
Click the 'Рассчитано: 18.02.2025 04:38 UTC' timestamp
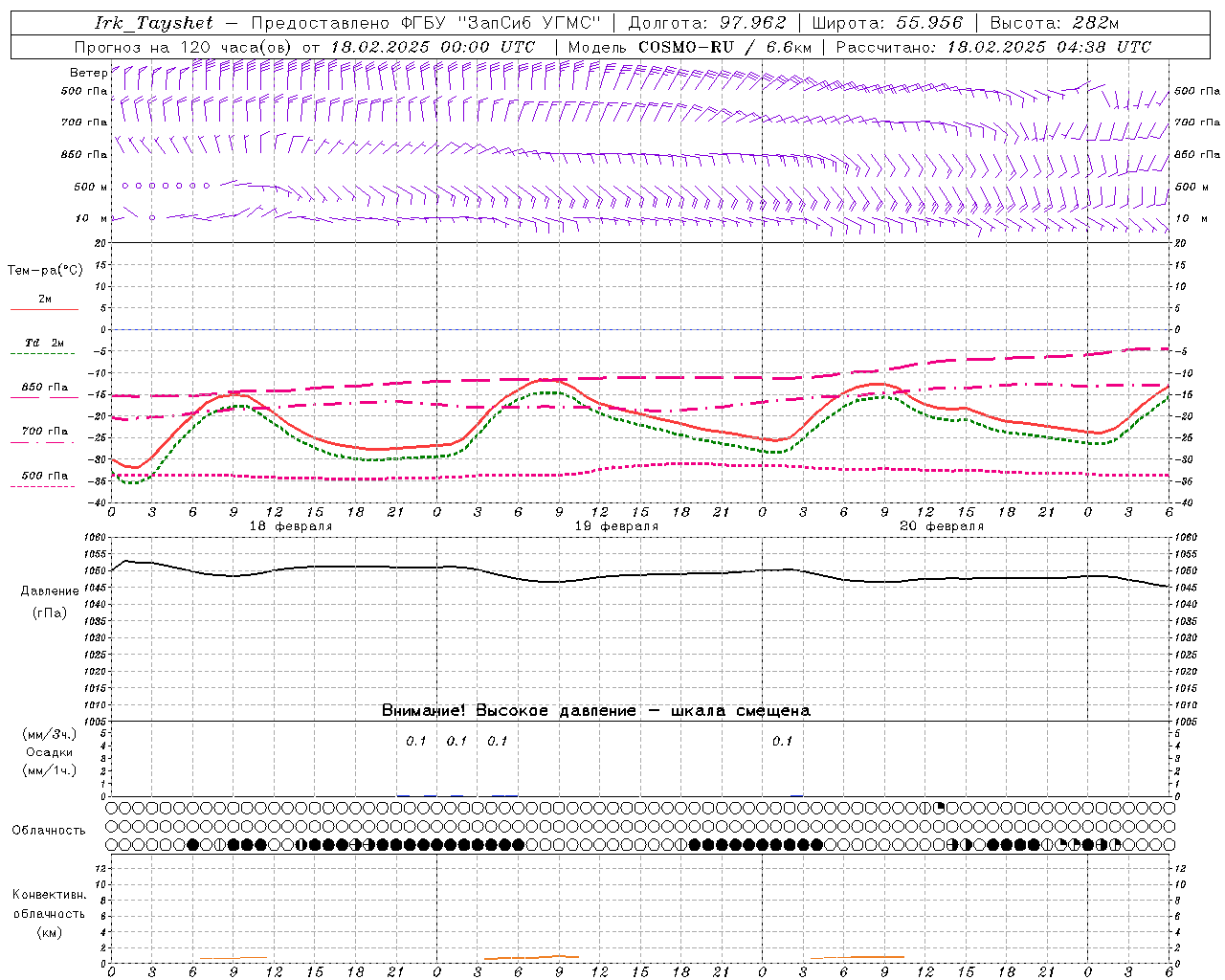[x=993, y=47]
